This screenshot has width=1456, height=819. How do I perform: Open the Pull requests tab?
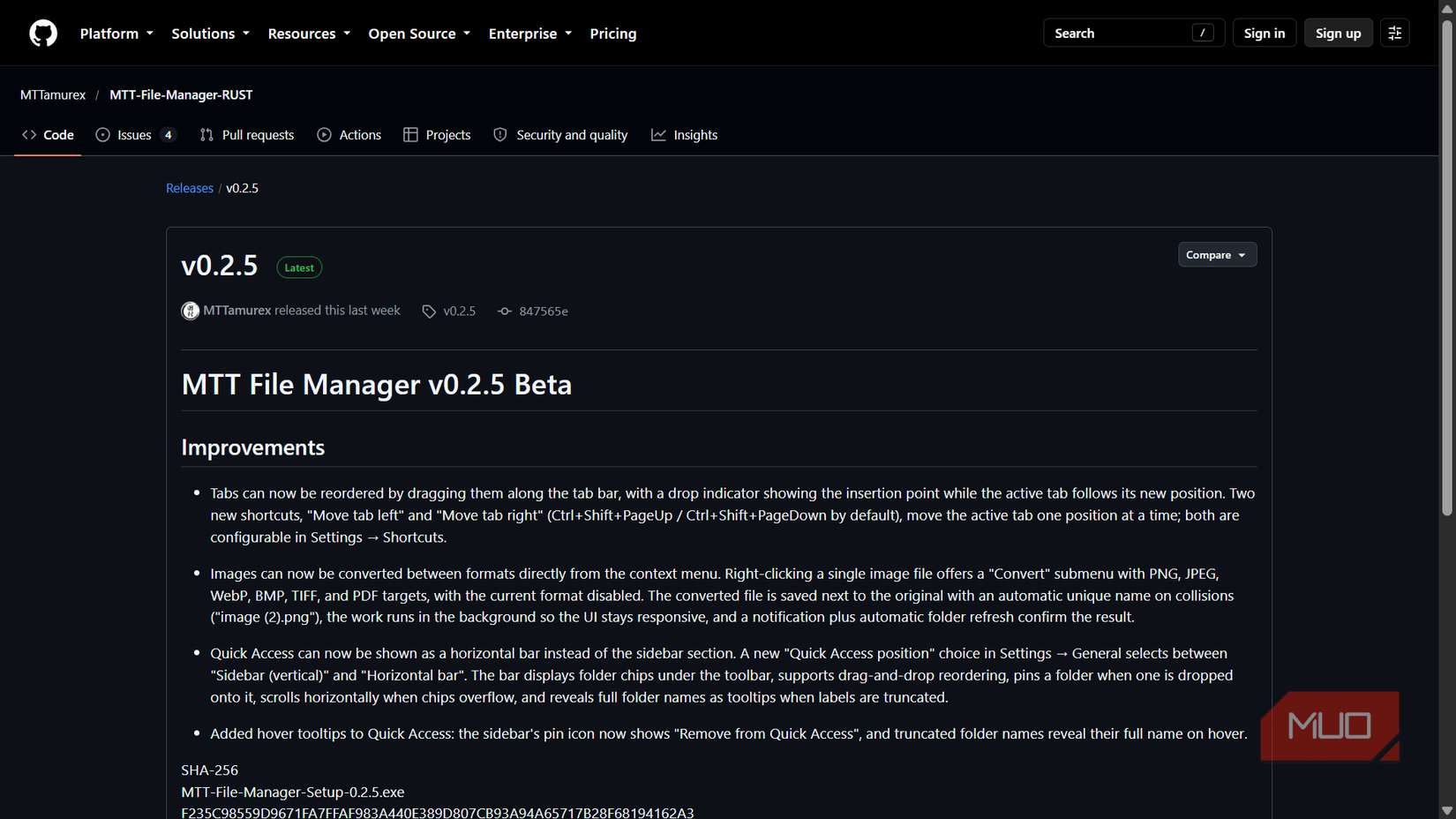click(x=247, y=135)
